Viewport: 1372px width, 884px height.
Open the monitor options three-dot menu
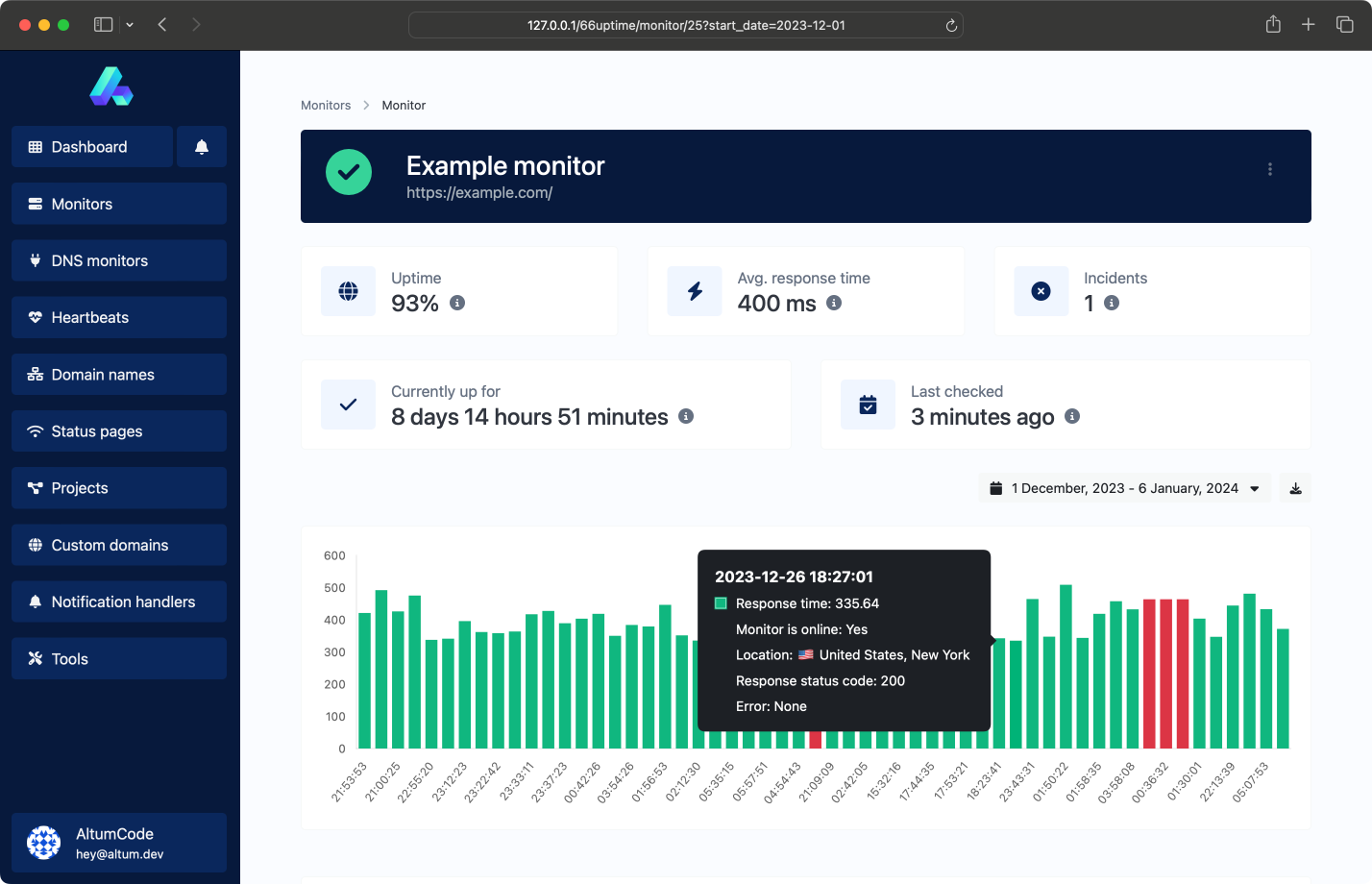coord(1269,168)
